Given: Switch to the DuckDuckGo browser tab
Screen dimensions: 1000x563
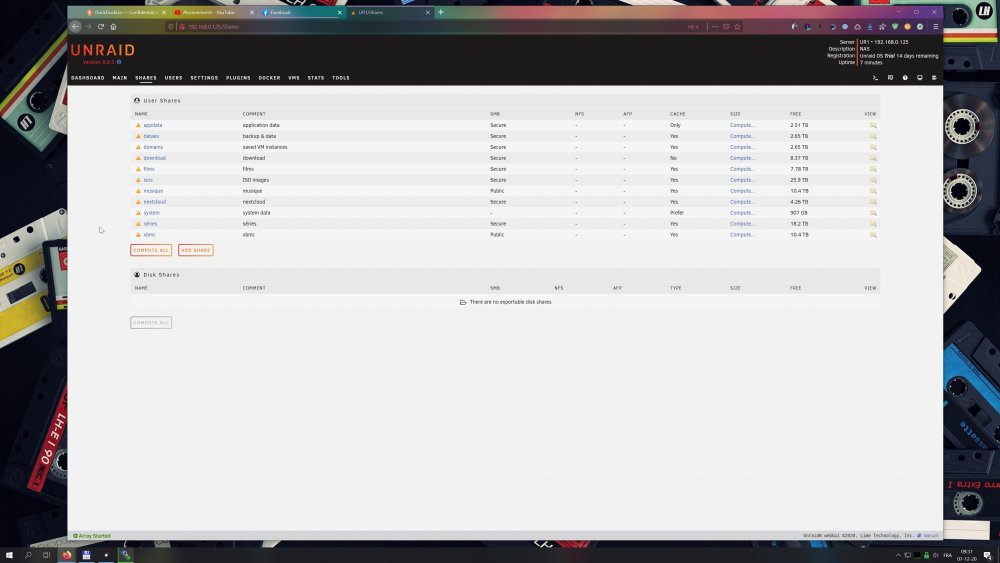Looking at the screenshot, I should [124, 12].
